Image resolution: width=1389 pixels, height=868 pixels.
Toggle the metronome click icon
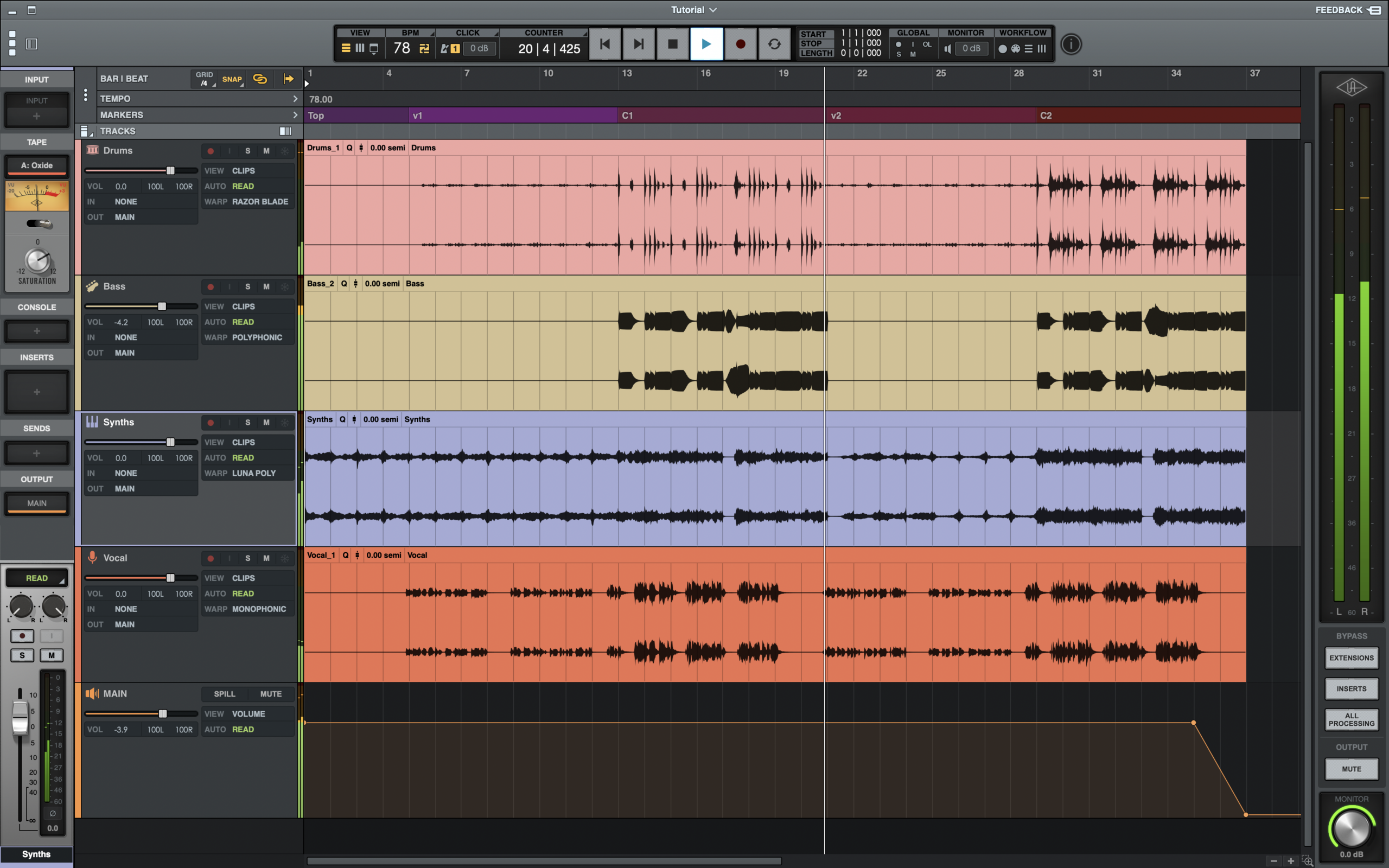pos(444,49)
